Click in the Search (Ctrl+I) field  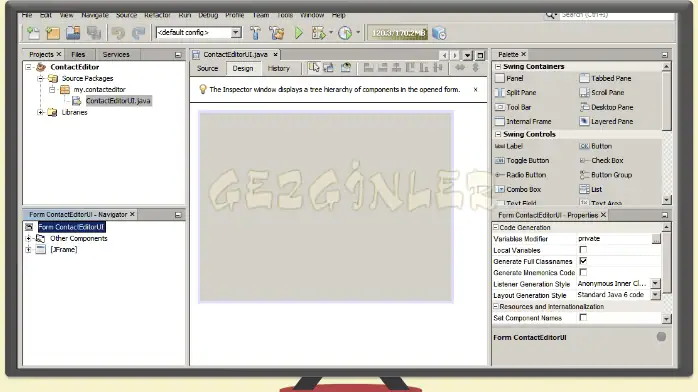click(617, 15)
